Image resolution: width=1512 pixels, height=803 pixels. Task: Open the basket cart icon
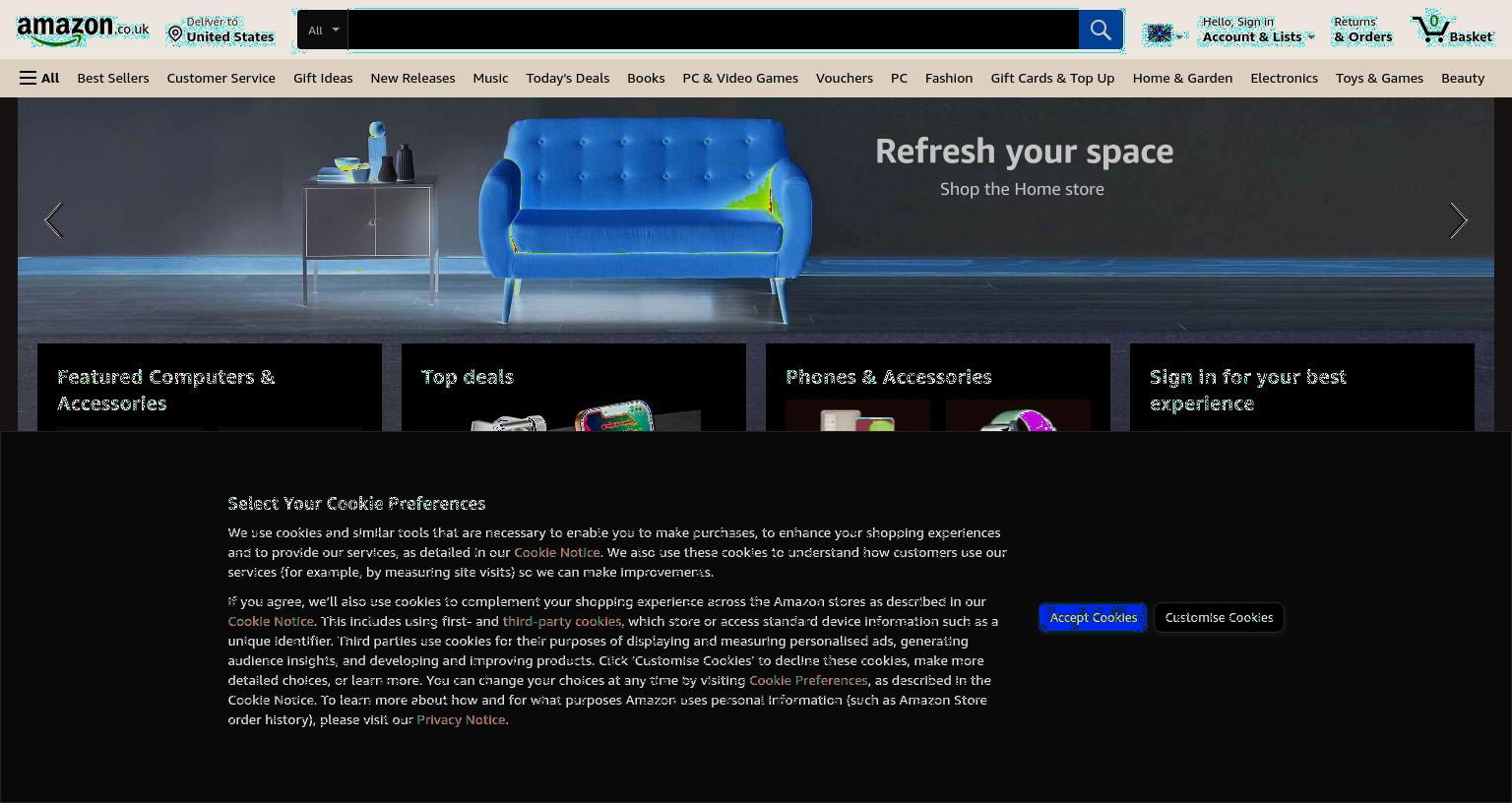[1452, 30]
